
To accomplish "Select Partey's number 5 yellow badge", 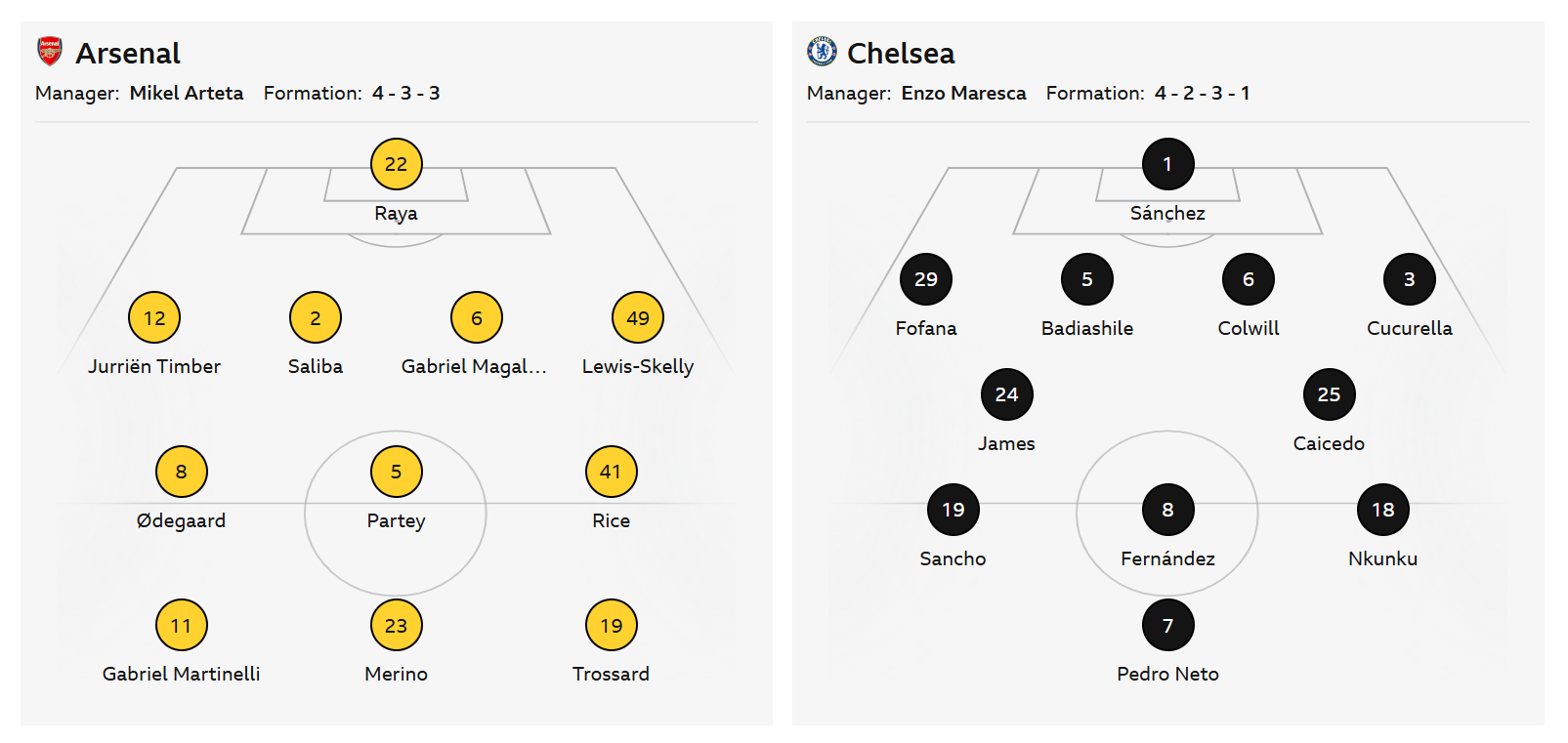I will click(396, 472).
